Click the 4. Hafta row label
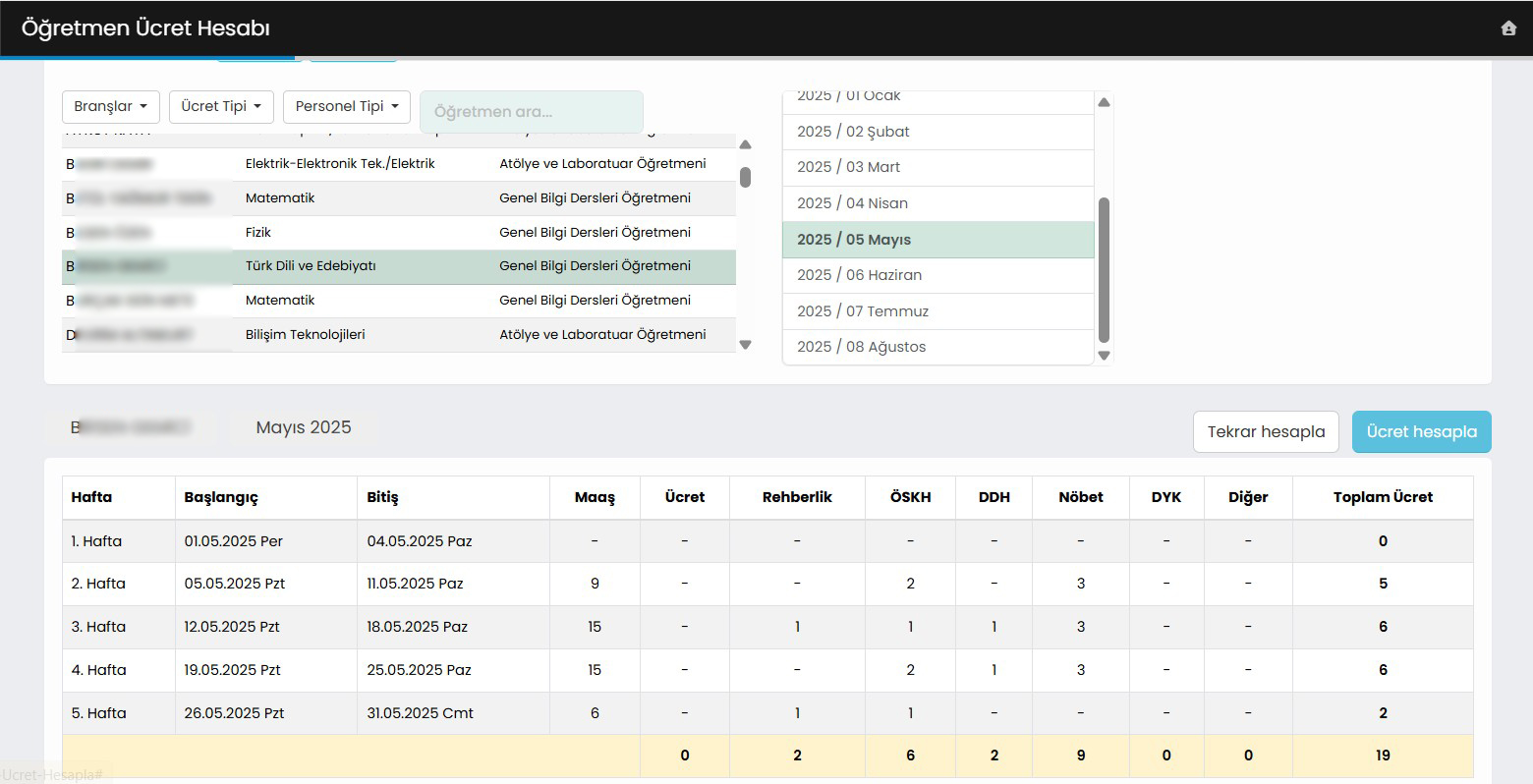 coord(98,670)
